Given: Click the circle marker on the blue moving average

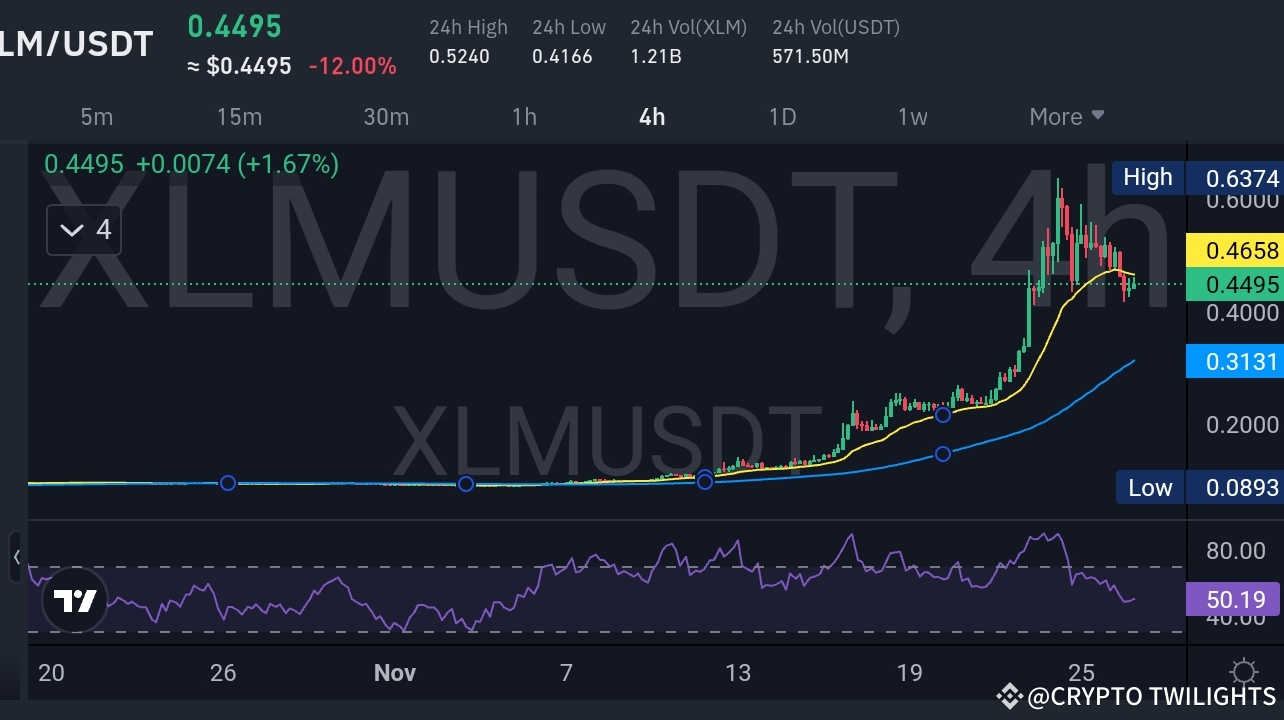Looking at the screenshot, I should point(942,453).
